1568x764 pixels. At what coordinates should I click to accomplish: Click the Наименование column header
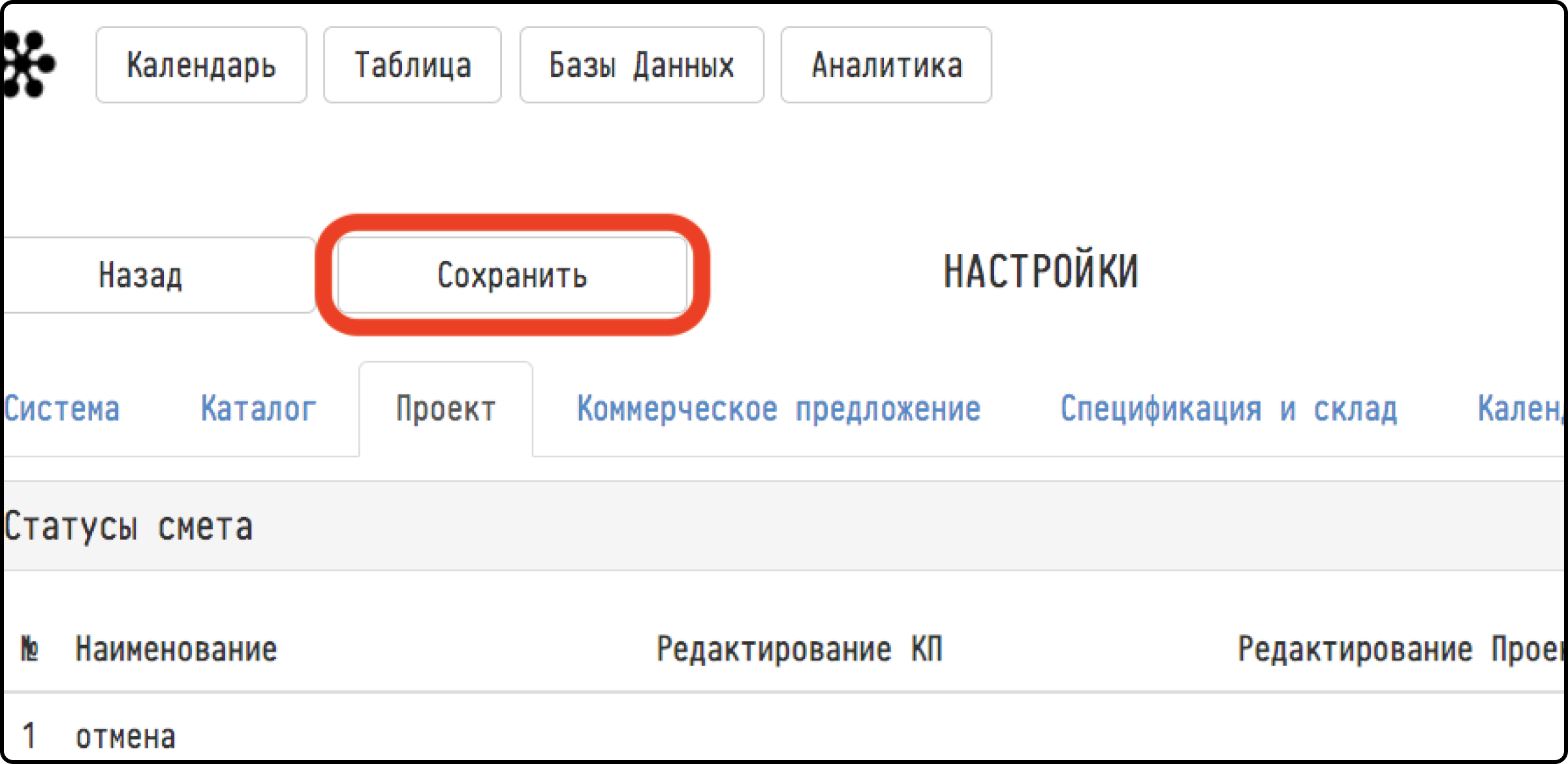pos(176,649)
